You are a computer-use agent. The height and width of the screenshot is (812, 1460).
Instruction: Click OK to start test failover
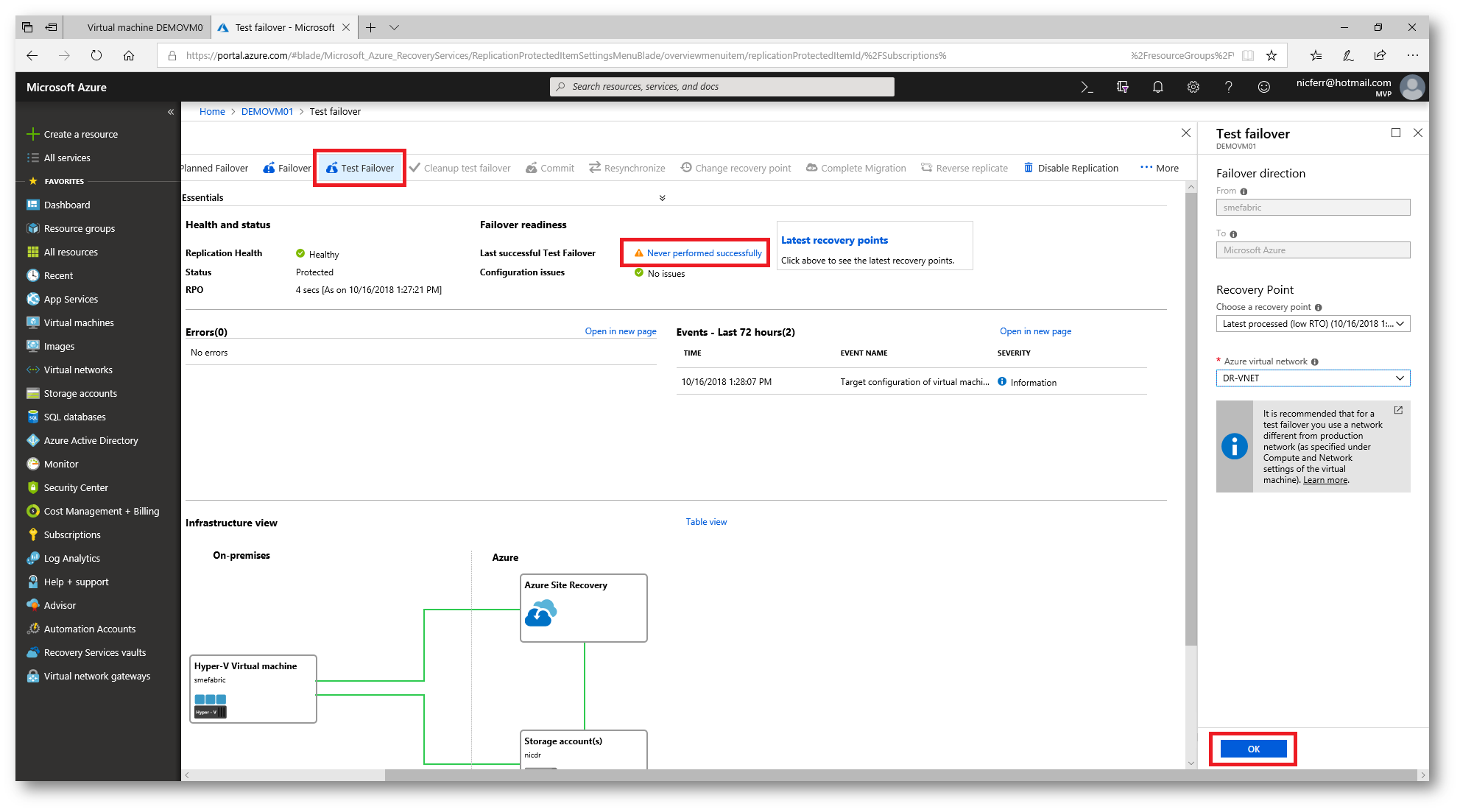pyautogui.click(x=1253, y=749)
